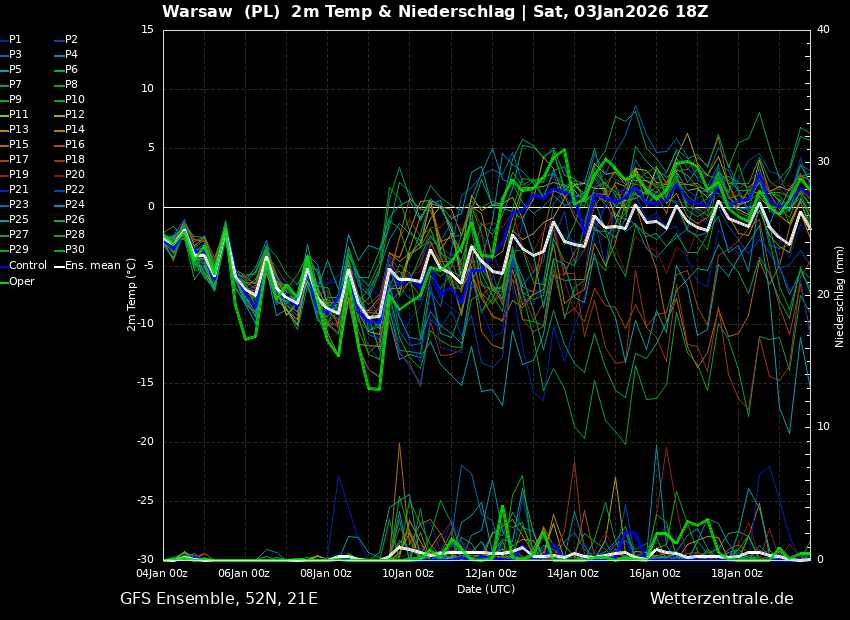This screenshot has width=850, height=620.
Task: Click the white line swatch beside Ens. mean
Action: pos(59,266)
